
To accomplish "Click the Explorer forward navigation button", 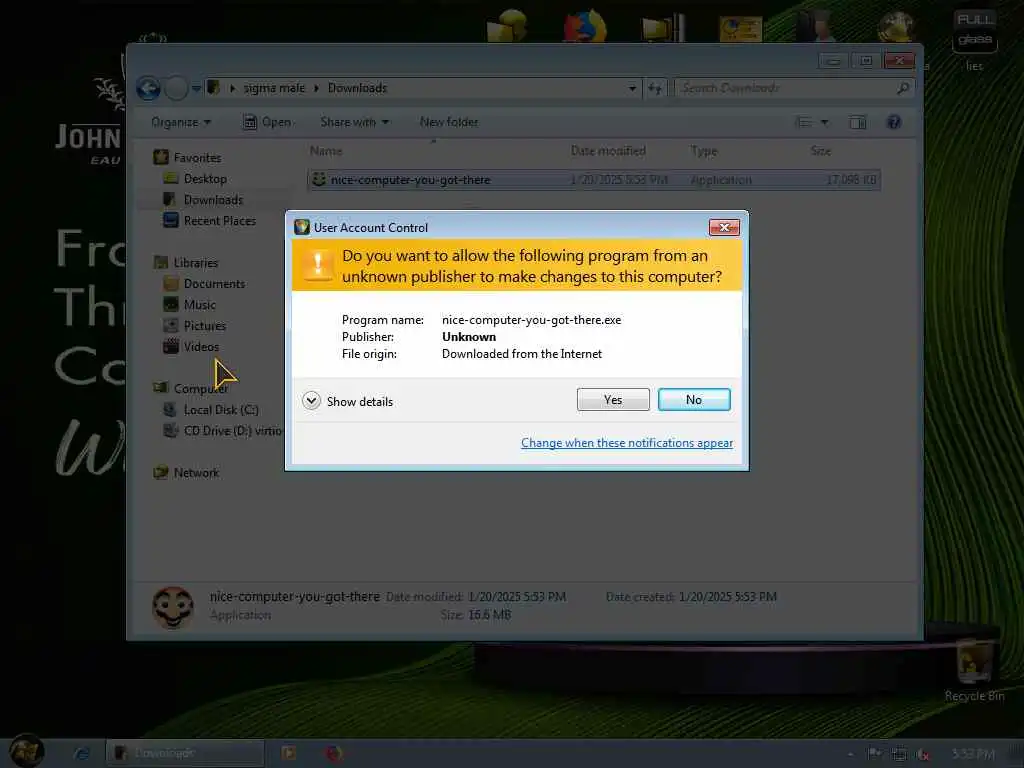I will point(176,88).
